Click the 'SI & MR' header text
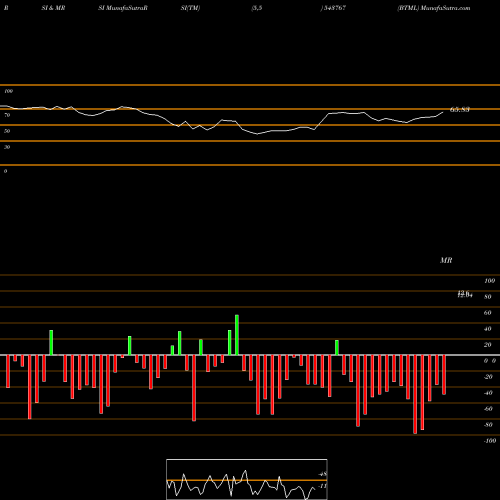 click(53, 8)
